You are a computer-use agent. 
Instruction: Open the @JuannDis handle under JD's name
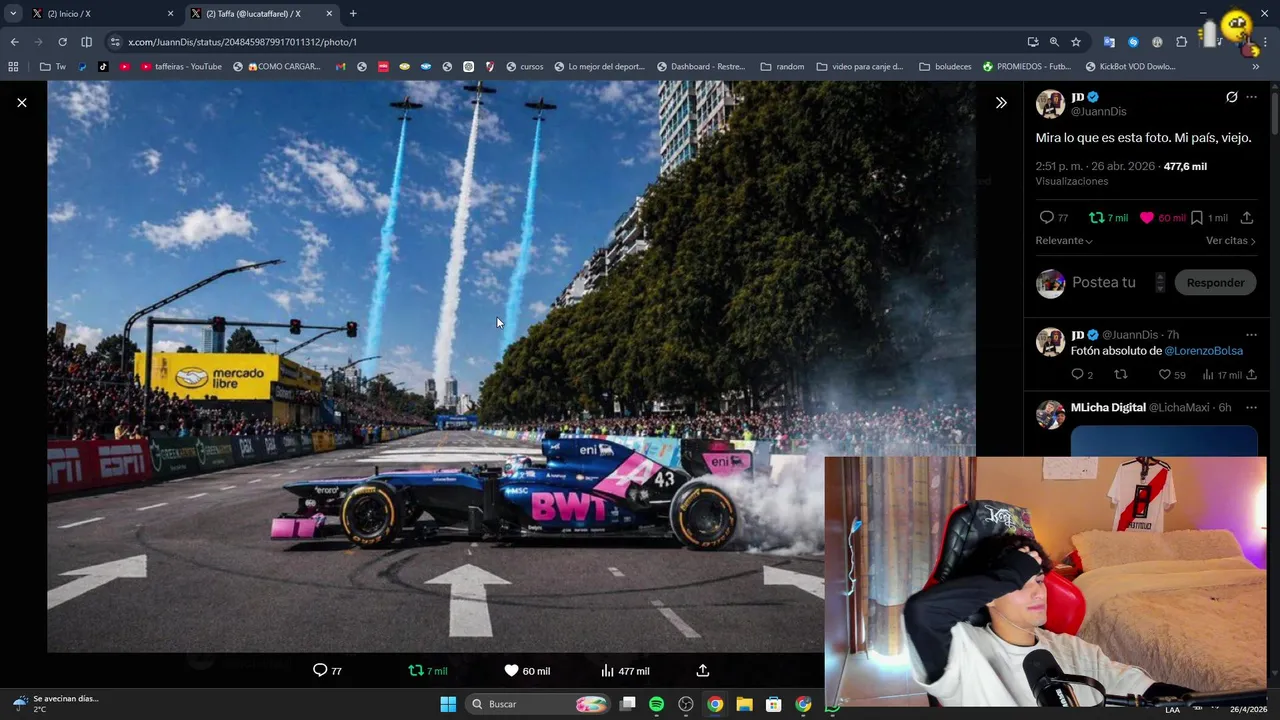point(1098,112)
